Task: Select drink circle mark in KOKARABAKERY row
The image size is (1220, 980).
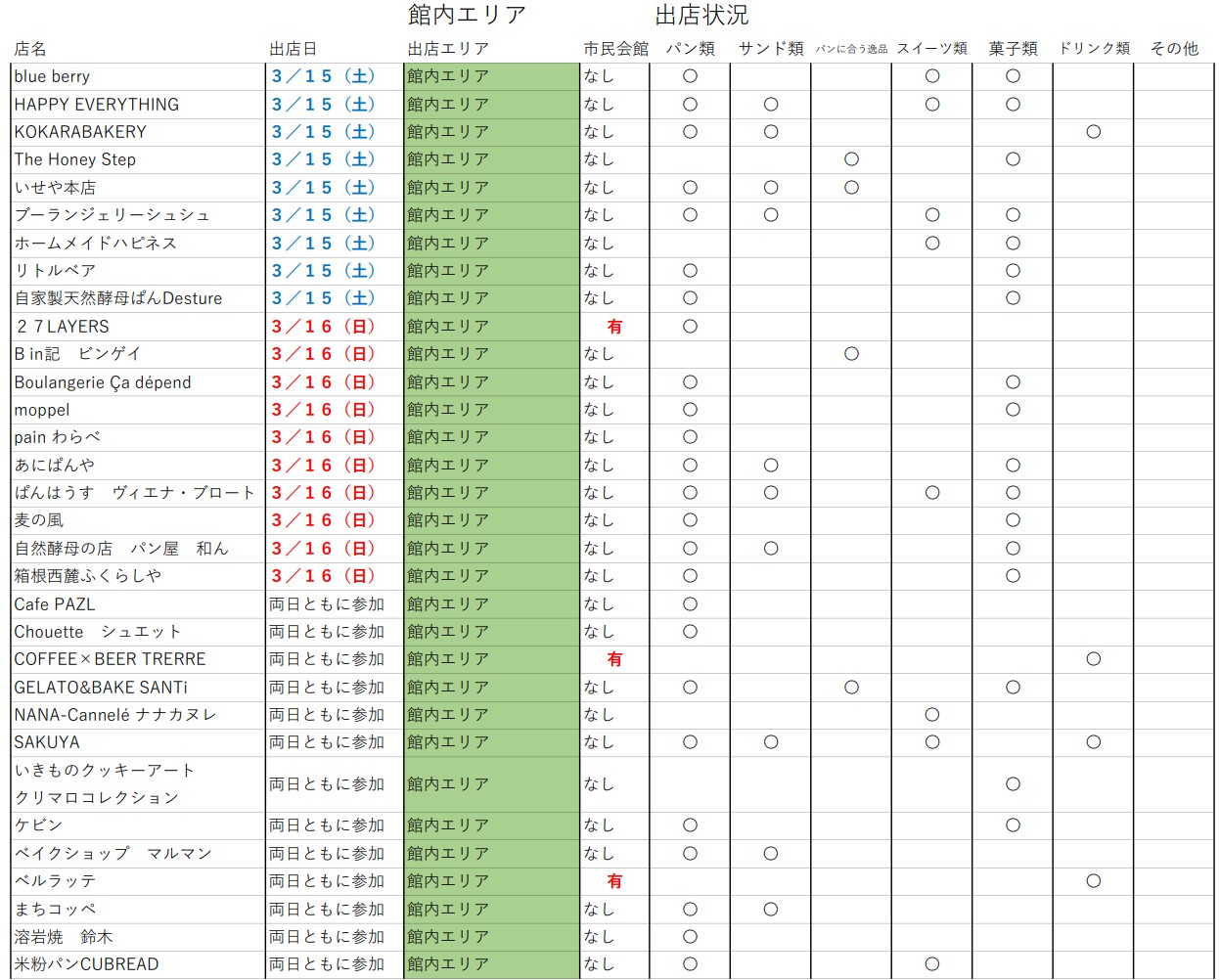Action: click(1094, 132)
